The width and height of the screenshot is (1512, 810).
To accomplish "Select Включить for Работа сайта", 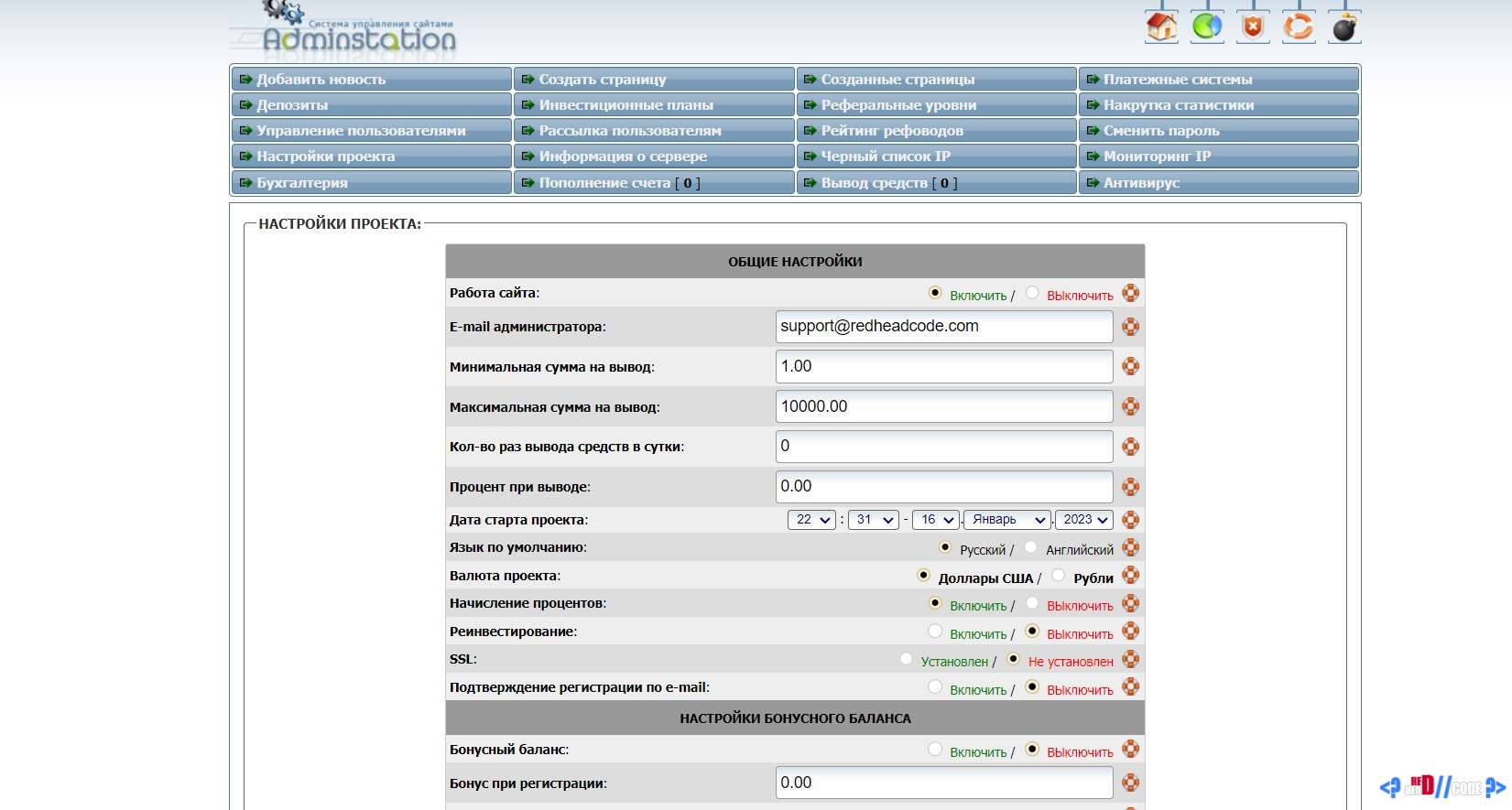I will point(935,293).
